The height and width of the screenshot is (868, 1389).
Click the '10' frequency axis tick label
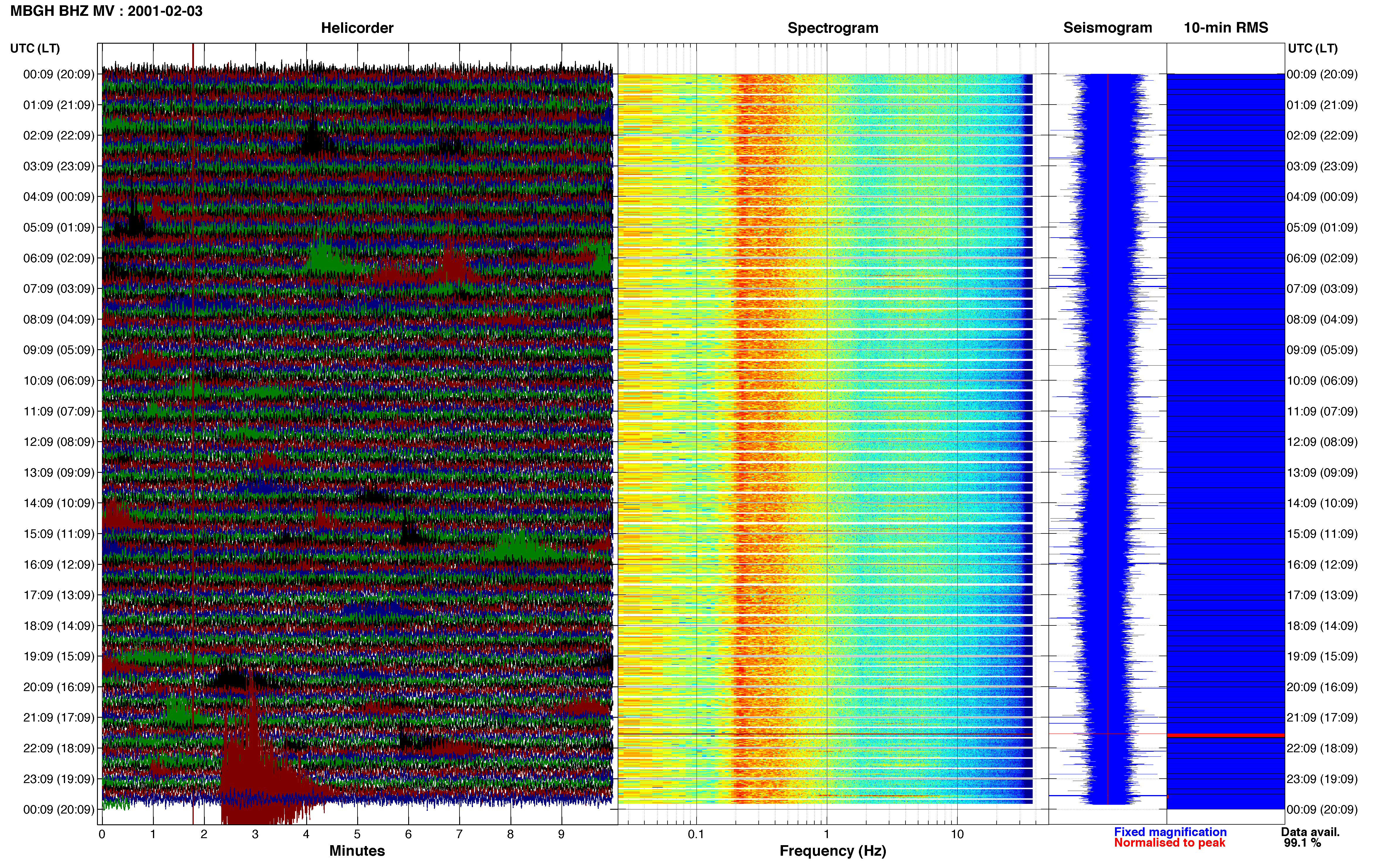[957, 834]
